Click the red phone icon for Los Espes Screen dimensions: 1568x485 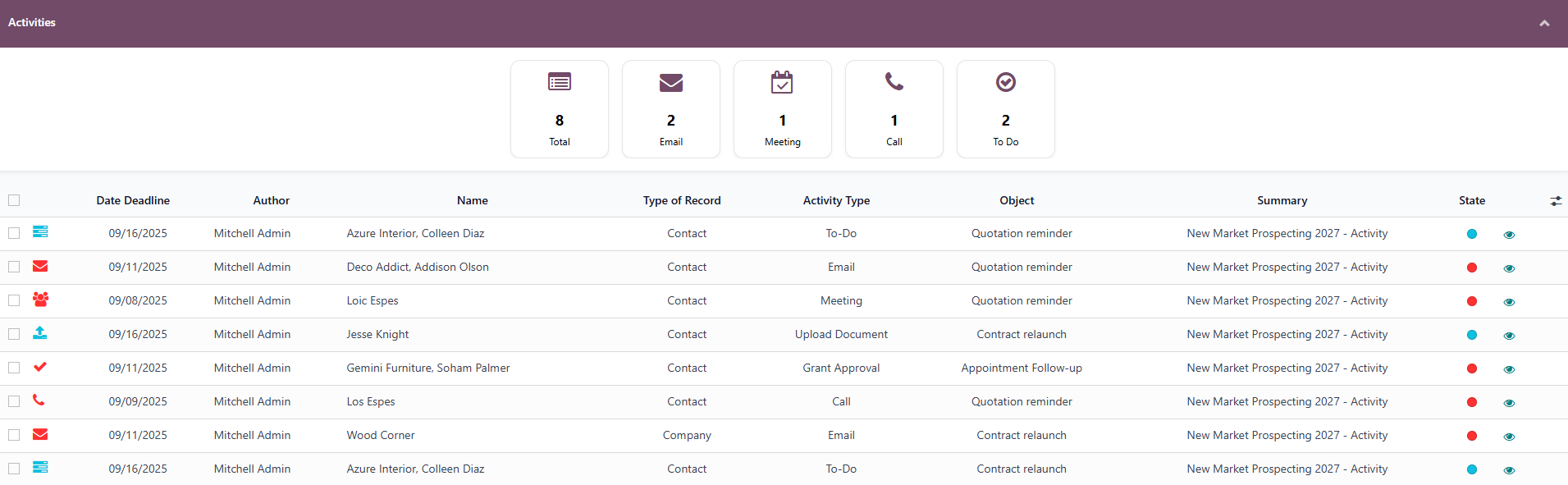tap(39, 400)
